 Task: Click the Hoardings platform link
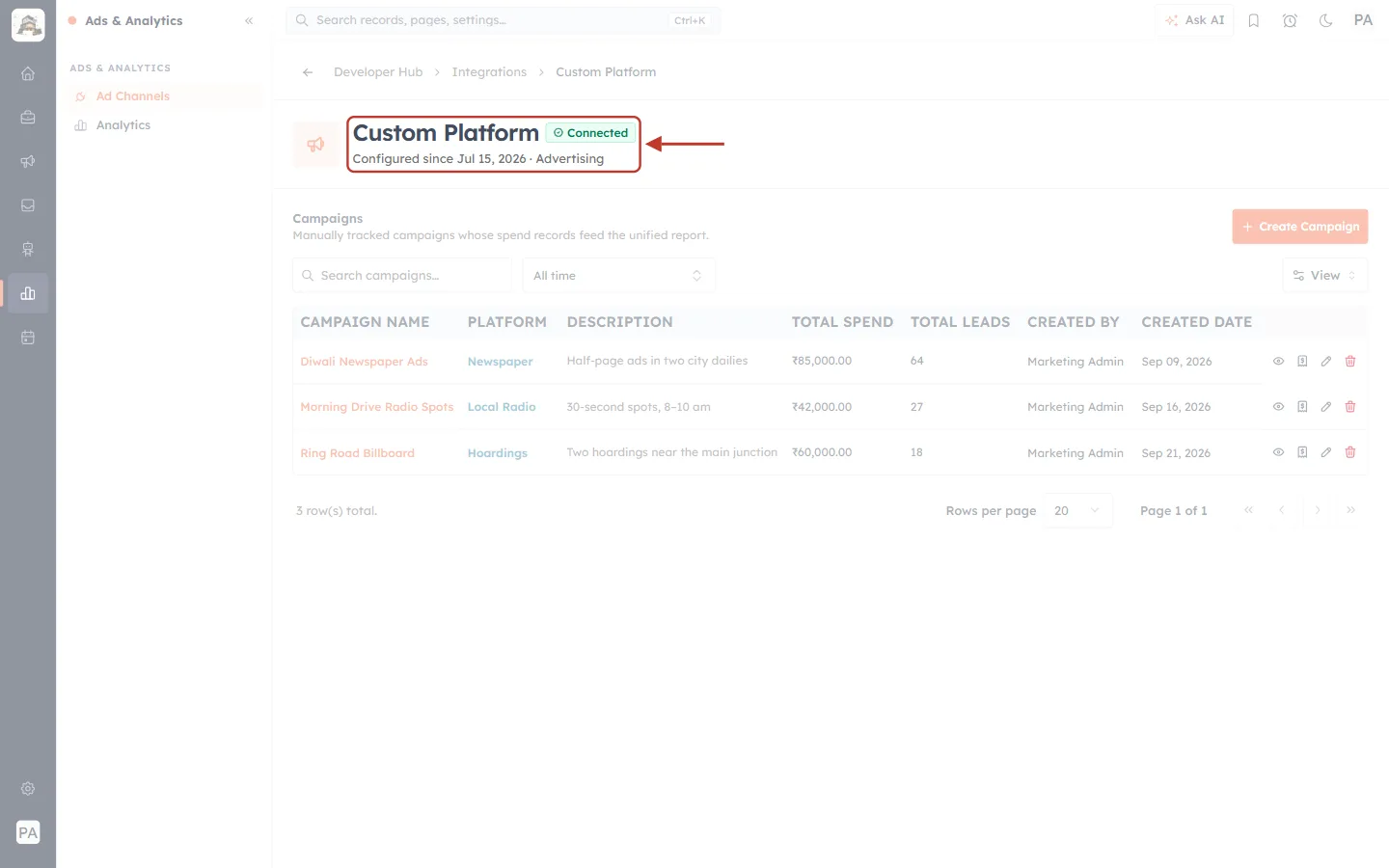[498, 453]
